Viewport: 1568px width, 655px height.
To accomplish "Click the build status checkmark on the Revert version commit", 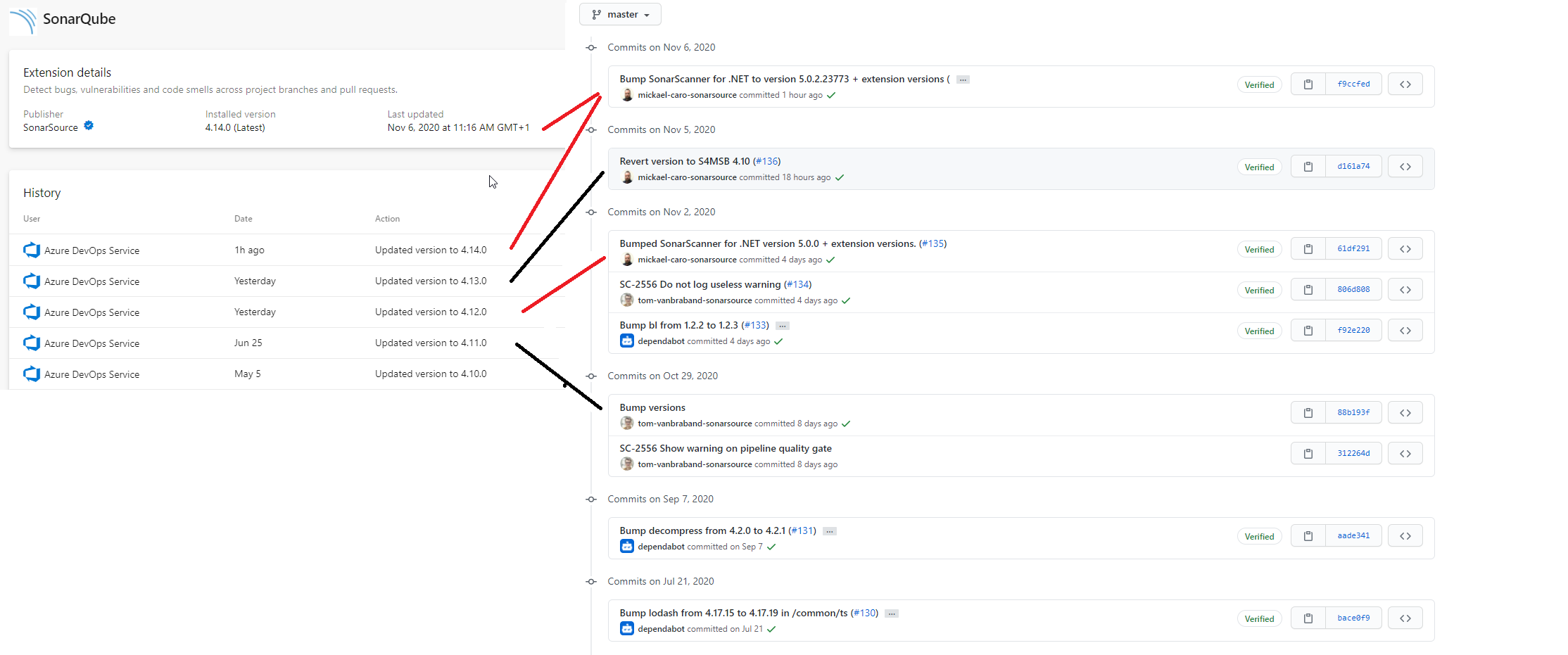I will (x=840, y=177).
